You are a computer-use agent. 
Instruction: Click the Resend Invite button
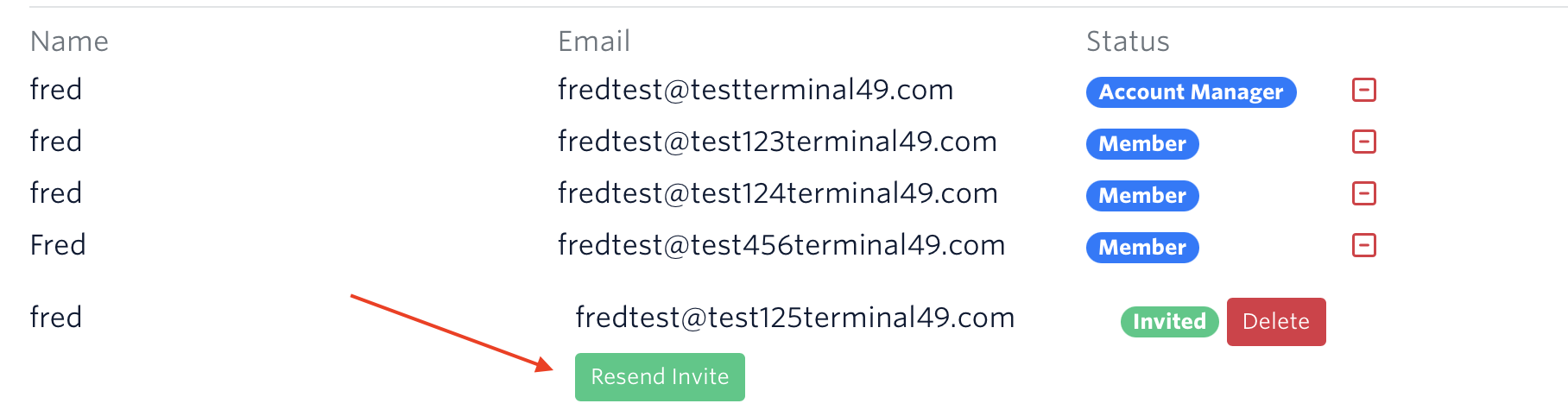(x=660, y=377)
